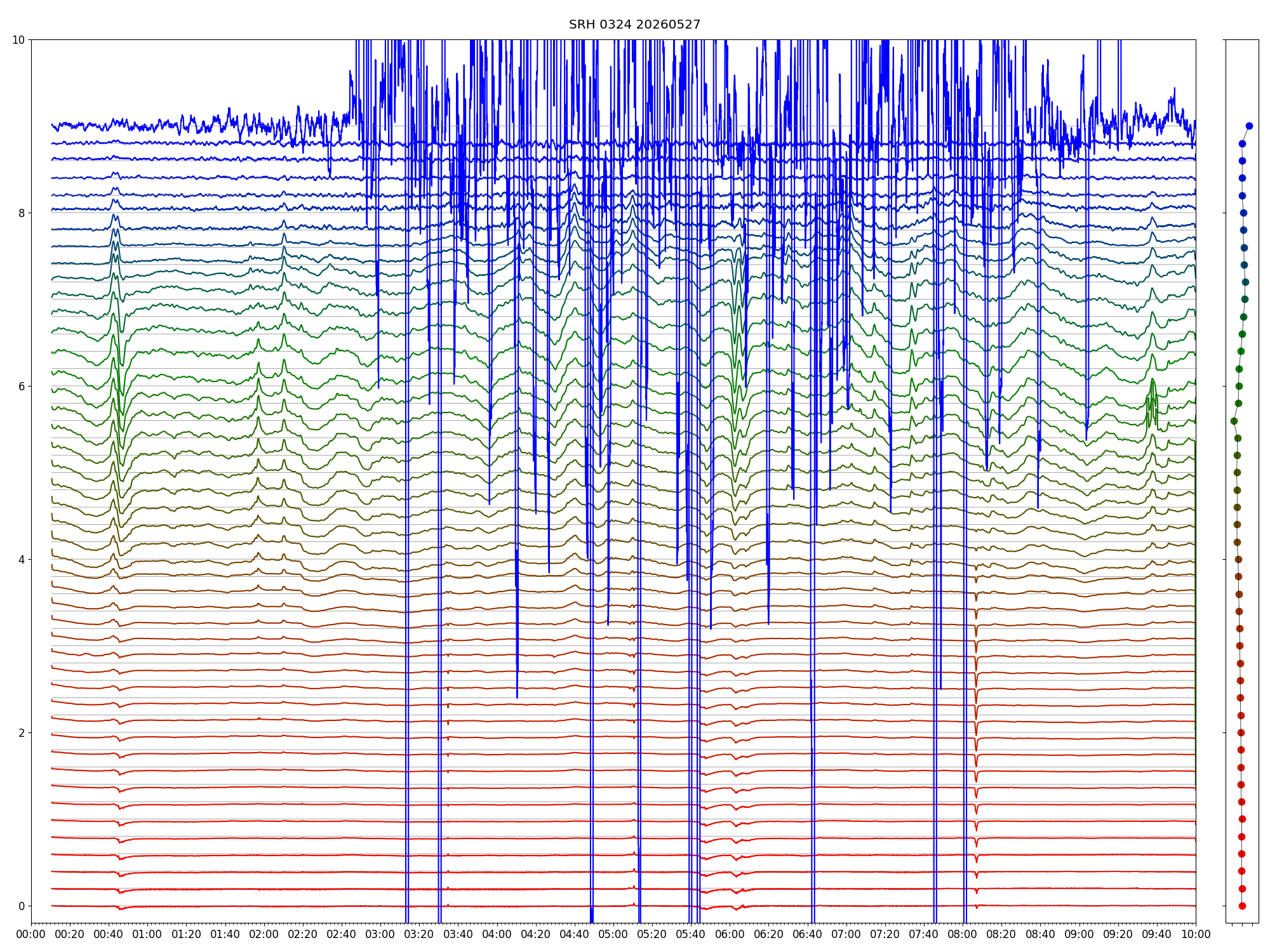Pick the 08:20 time axis label
Image resolution: width=1270 pixels, height=952 pixels.
(x=1001, y=935)
